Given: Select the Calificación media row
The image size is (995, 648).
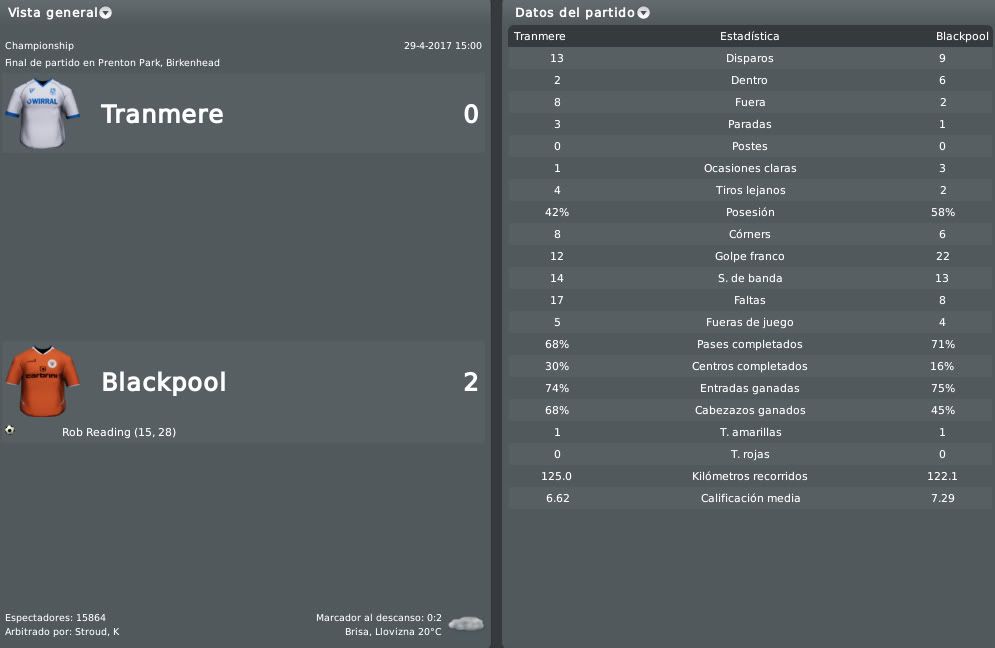Looking at the screenshot, I should (750, 498).
